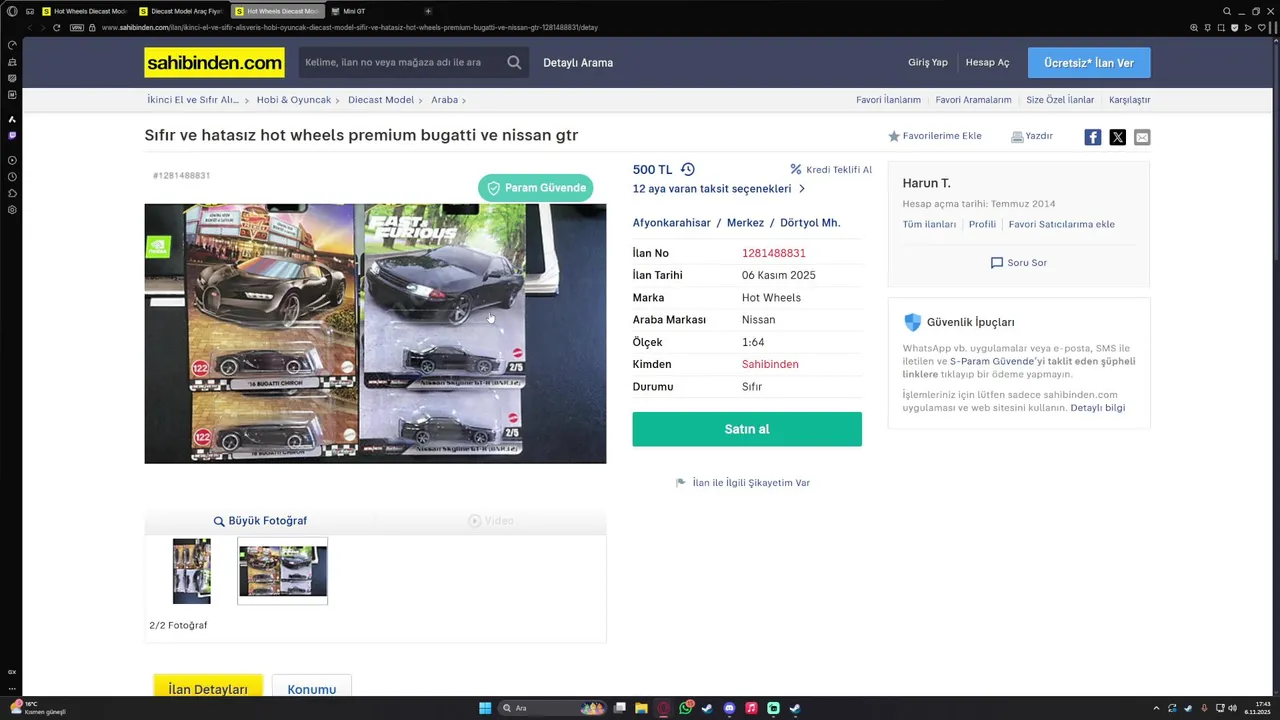Click the heart bookmark icon in address bar
The width and height of the screenshot is (1280, 720).
[x=1263, y=28]
